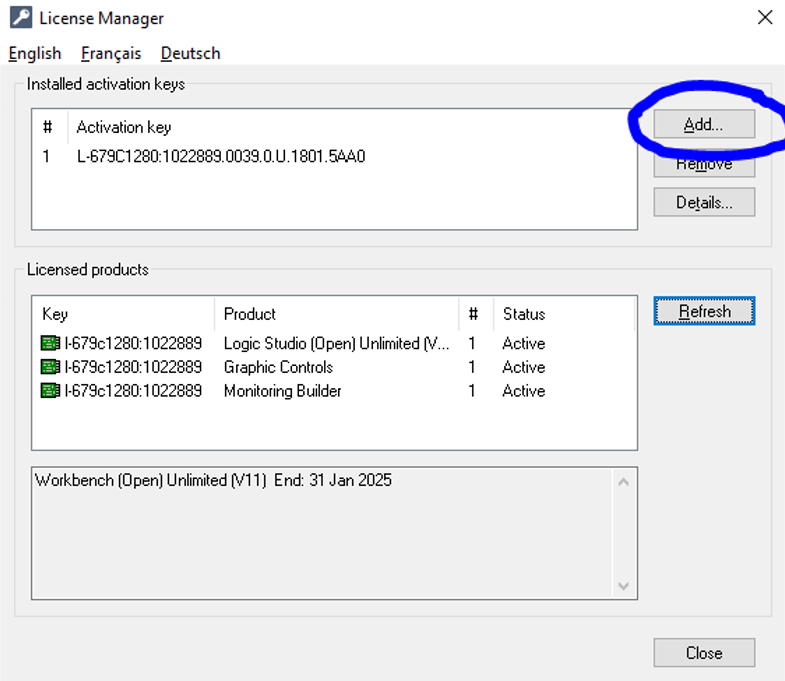785x681 pixels.
Task: Select the Monitoring Builder product row
Action: 334,390
